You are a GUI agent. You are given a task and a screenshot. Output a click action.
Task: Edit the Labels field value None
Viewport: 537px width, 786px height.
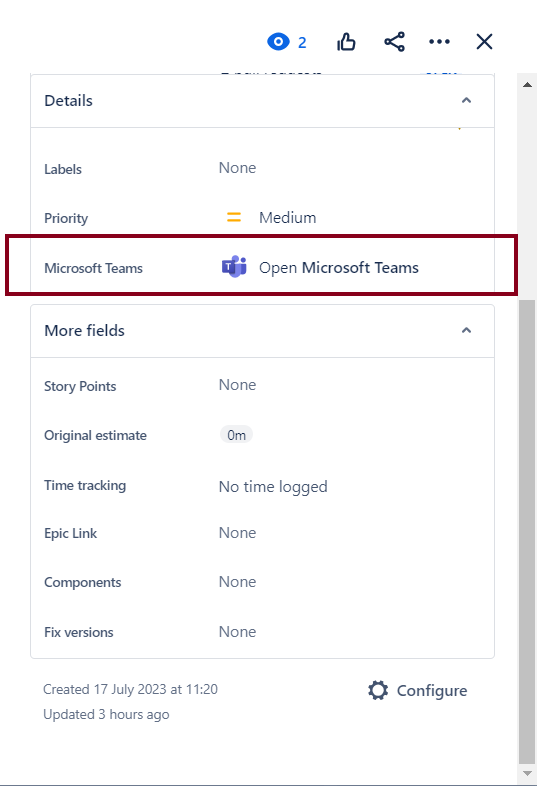(237, 168)
